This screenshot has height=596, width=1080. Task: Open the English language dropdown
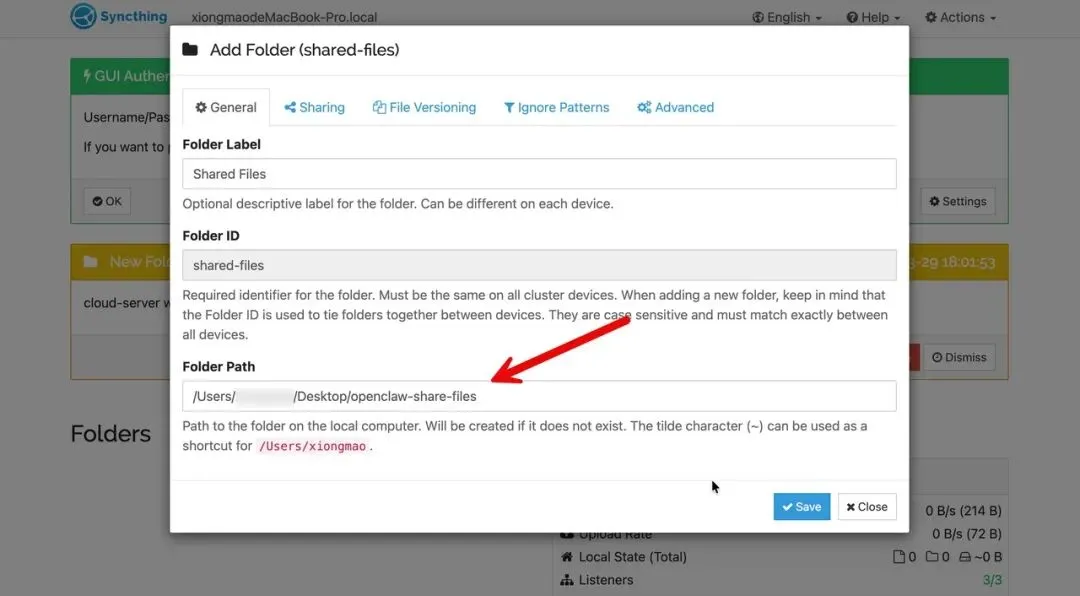pyautogui.click(x=787, y=17)
